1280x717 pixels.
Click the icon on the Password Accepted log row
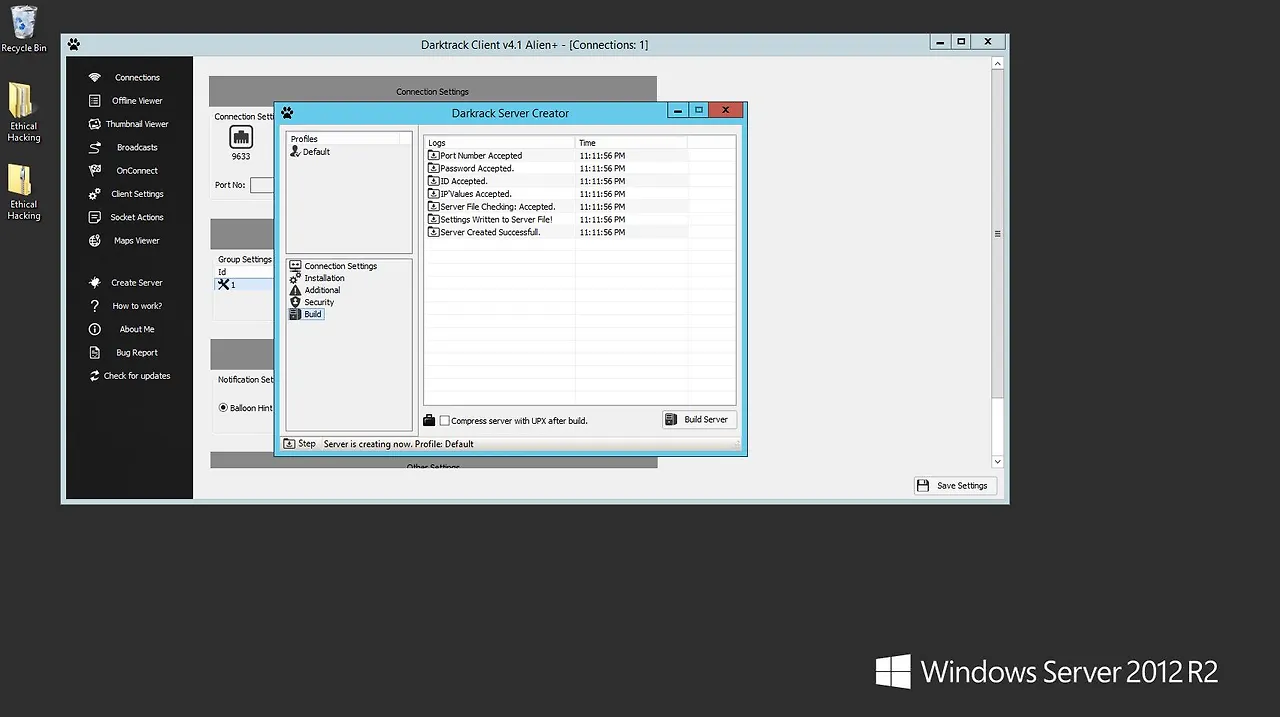[433, 168]
